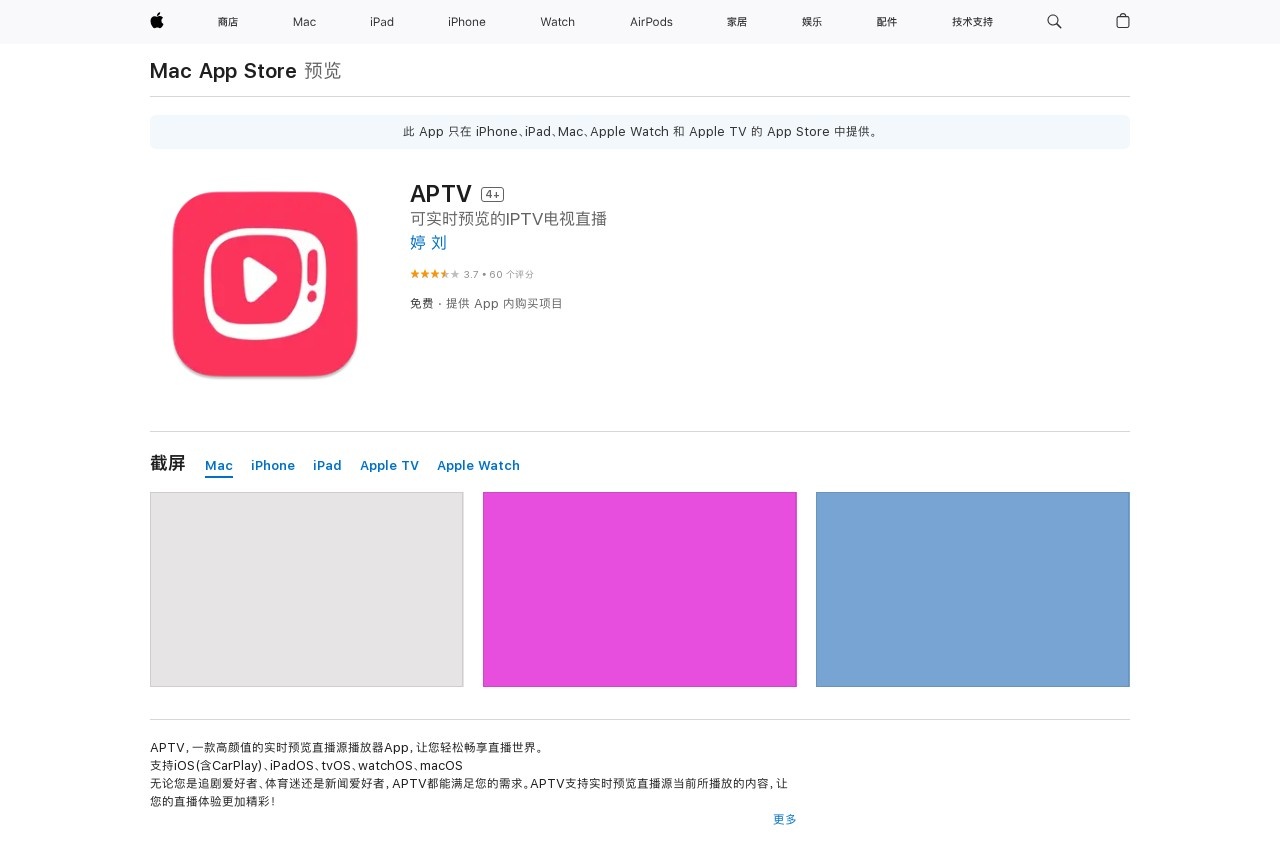The height and width of the screenshot is (853, 1280).
Task: Open the magenta second screenshot thumbnail
Action: [640, 590]
